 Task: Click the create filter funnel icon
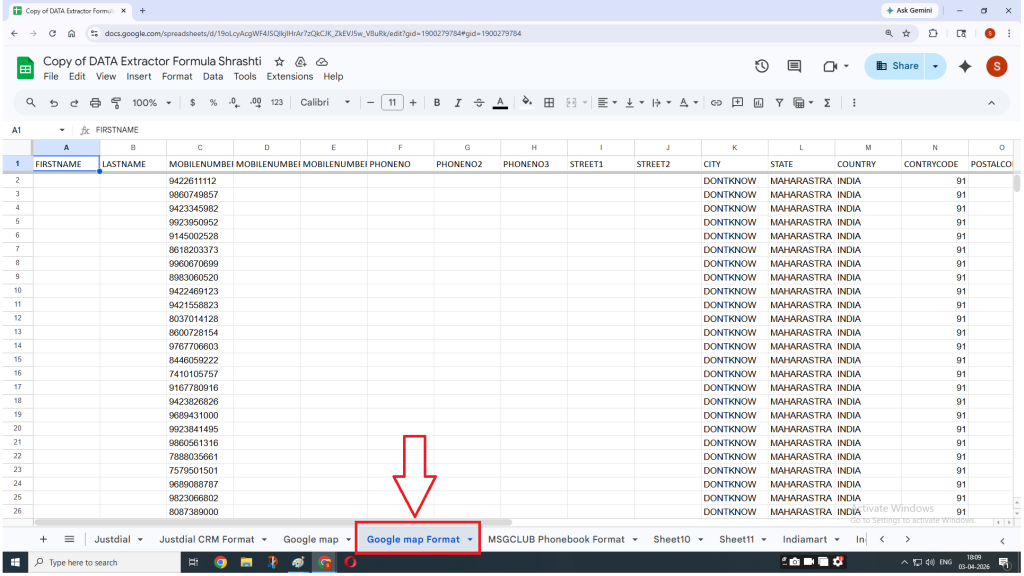[x=778, y=103]
